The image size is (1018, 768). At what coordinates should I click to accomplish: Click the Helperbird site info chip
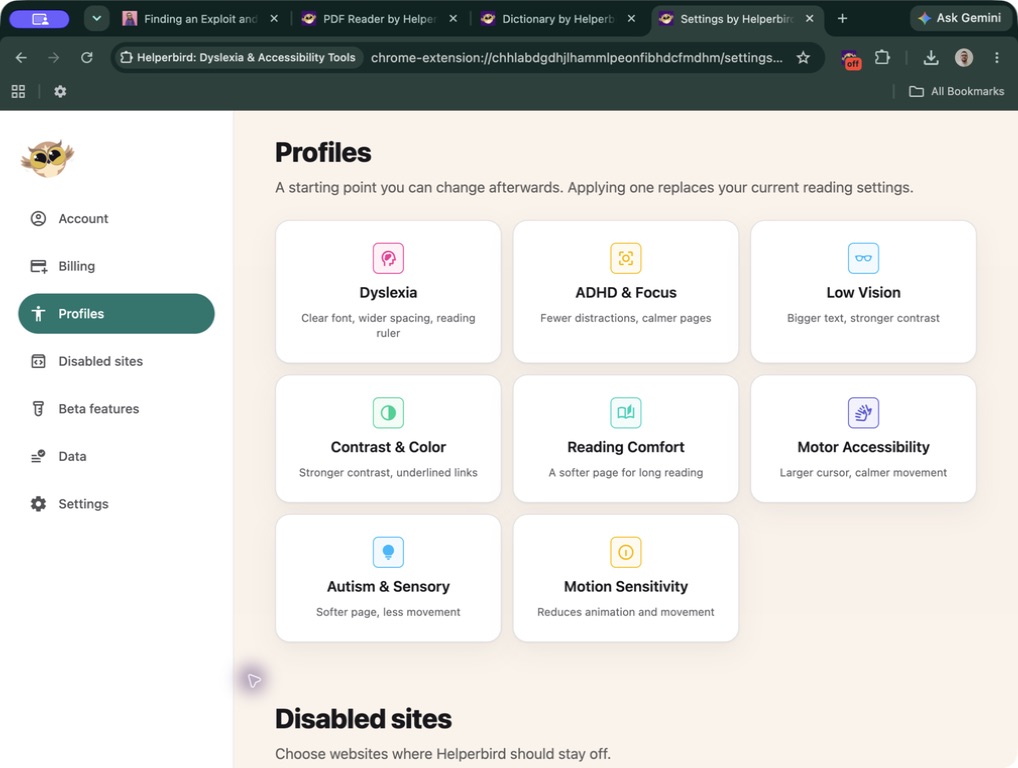[238, 58]
